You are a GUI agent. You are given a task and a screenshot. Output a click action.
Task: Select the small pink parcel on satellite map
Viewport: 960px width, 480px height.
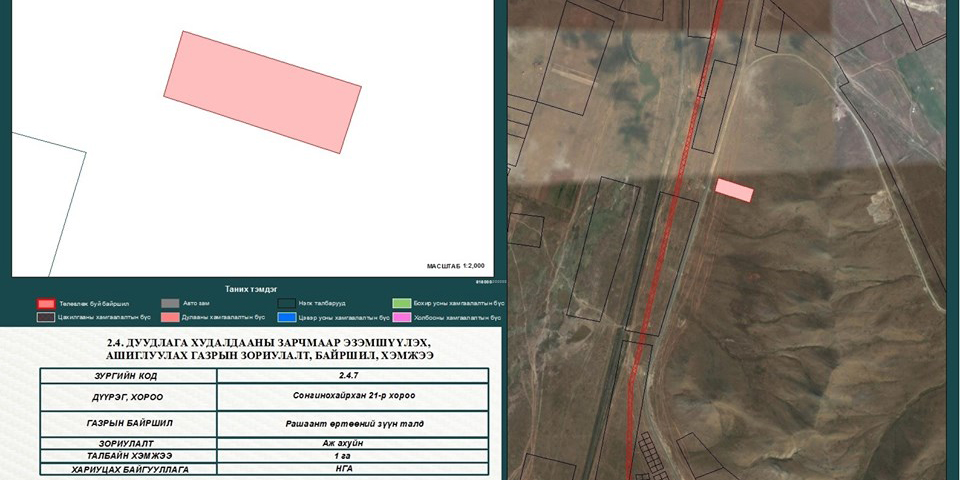pyautogui.click(x=734, y=190)
